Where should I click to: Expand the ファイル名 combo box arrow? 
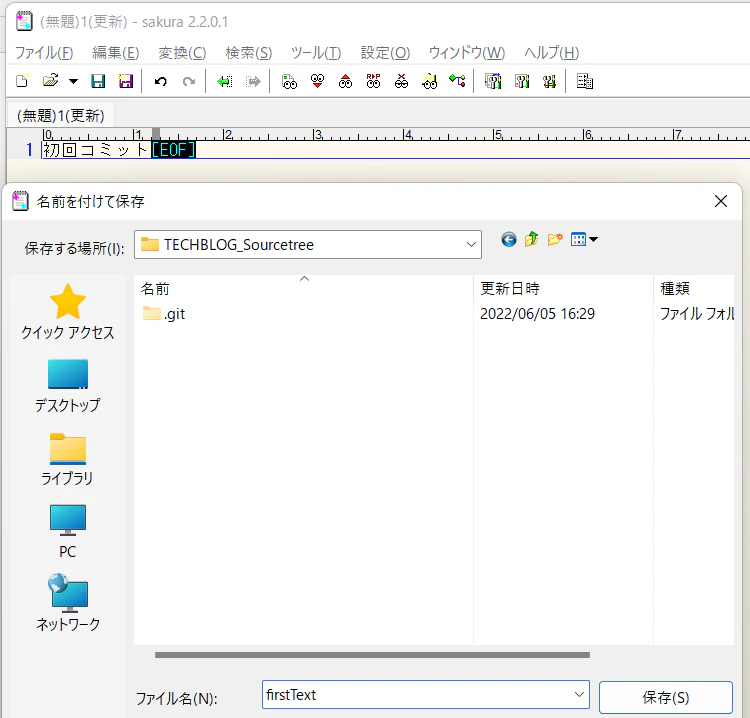pos(579,695)
